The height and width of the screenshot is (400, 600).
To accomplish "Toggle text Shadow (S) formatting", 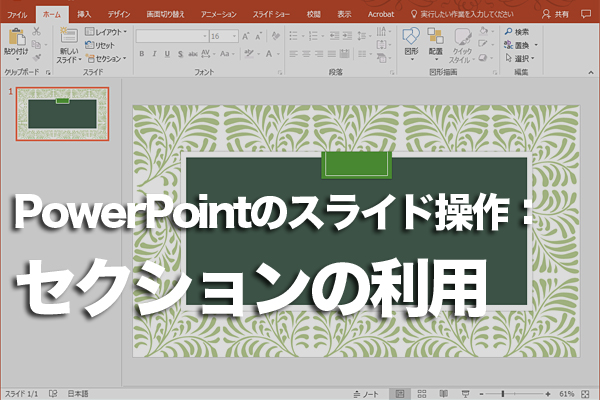I will click(x=180, y=54).
